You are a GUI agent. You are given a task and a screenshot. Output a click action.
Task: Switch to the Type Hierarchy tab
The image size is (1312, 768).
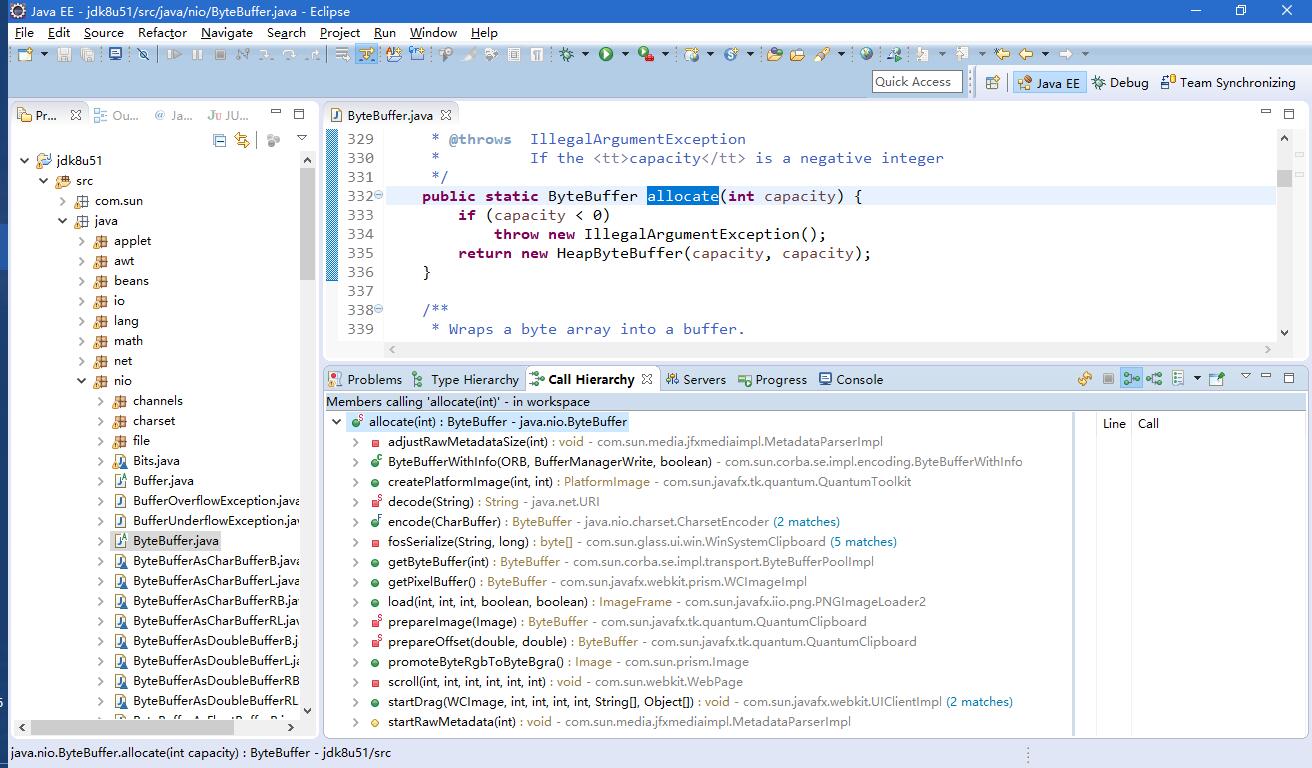465,379
